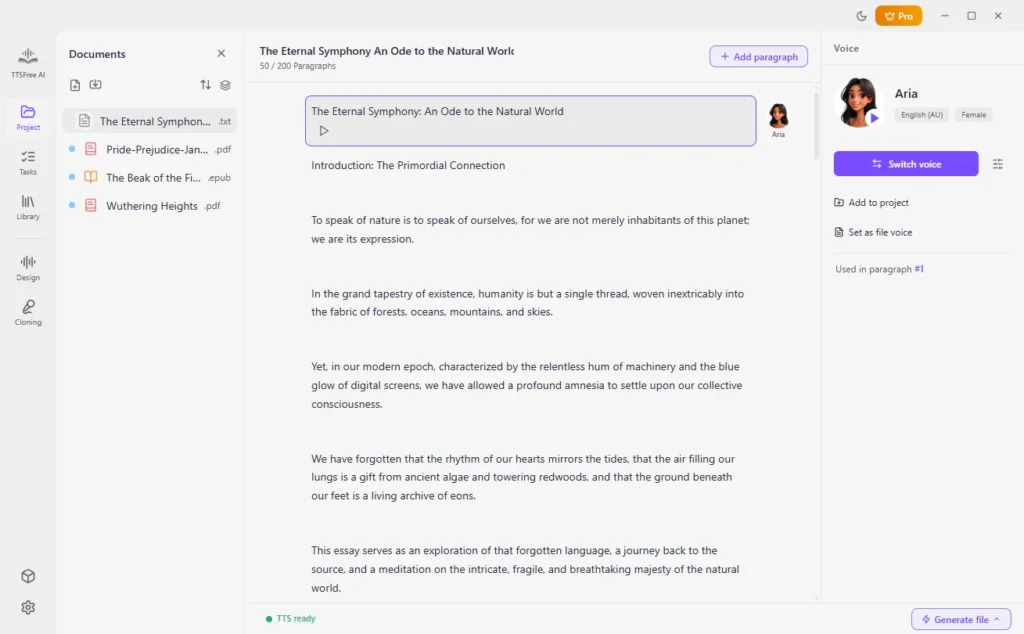Click the document scrollbar thumb
The width and height of the screenshot is (1024, 634).
tap(816, 125)
